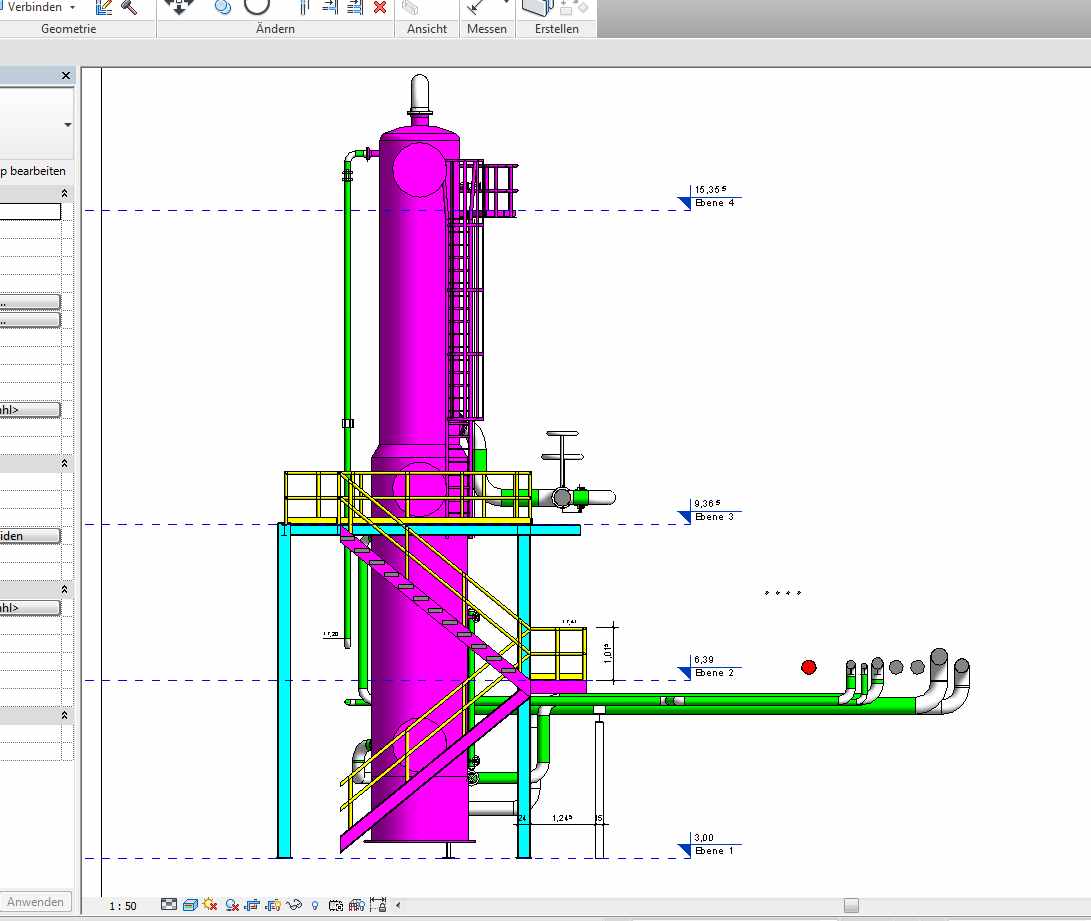The image size is (1091, 921).
Task: Click the Temporary Hide/Isolate glasses icon
Action: coord(294,905)
